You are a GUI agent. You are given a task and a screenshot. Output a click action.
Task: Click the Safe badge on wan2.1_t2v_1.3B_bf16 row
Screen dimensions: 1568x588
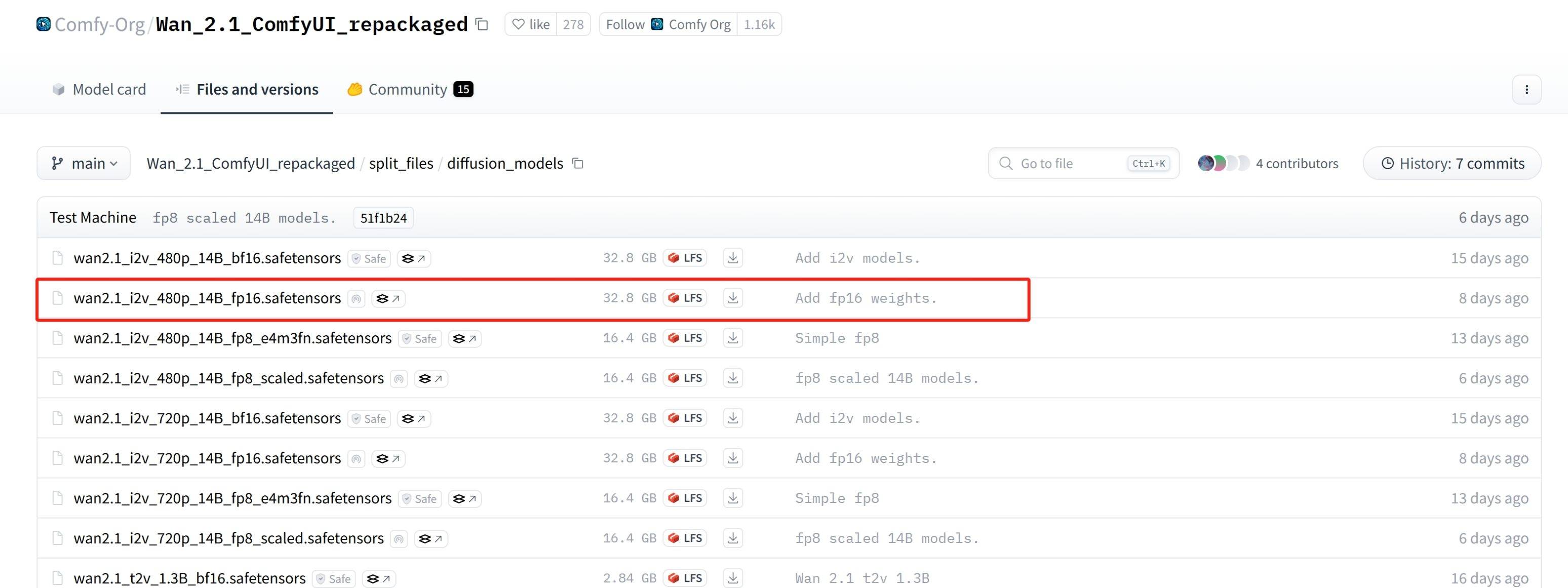334,579
